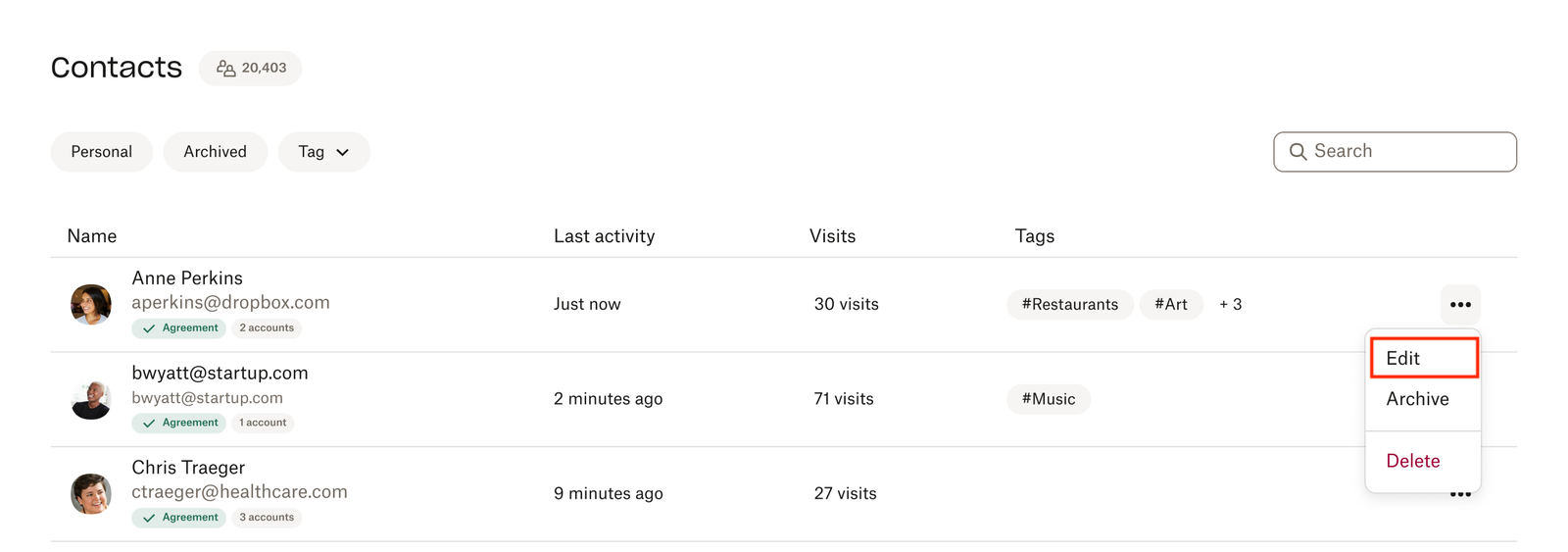The height and width of the screenshot is (552, 1568).
Task: Choose Delete from the context menu
Action: 1413,461
